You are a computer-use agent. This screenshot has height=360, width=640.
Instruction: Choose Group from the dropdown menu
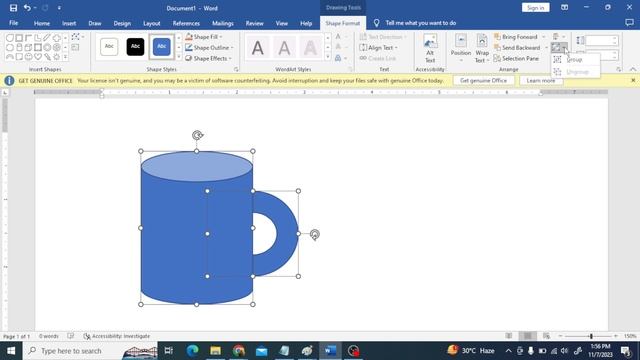tap(575, 60)
